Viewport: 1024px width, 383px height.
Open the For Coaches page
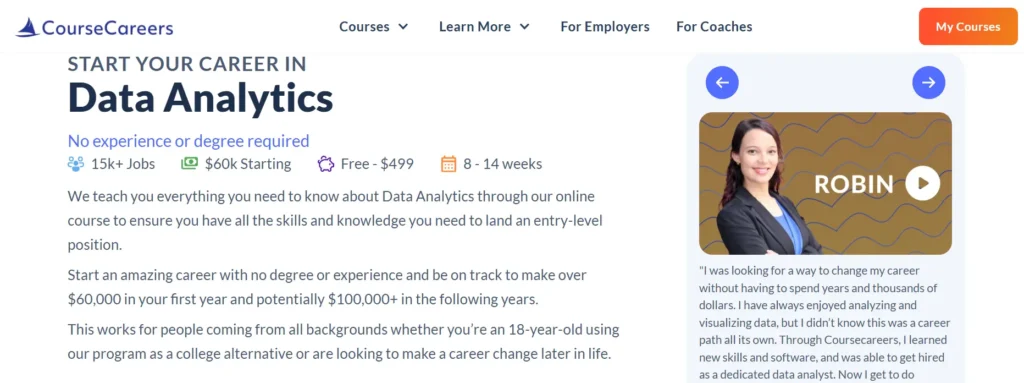click(x=714, y=27)
